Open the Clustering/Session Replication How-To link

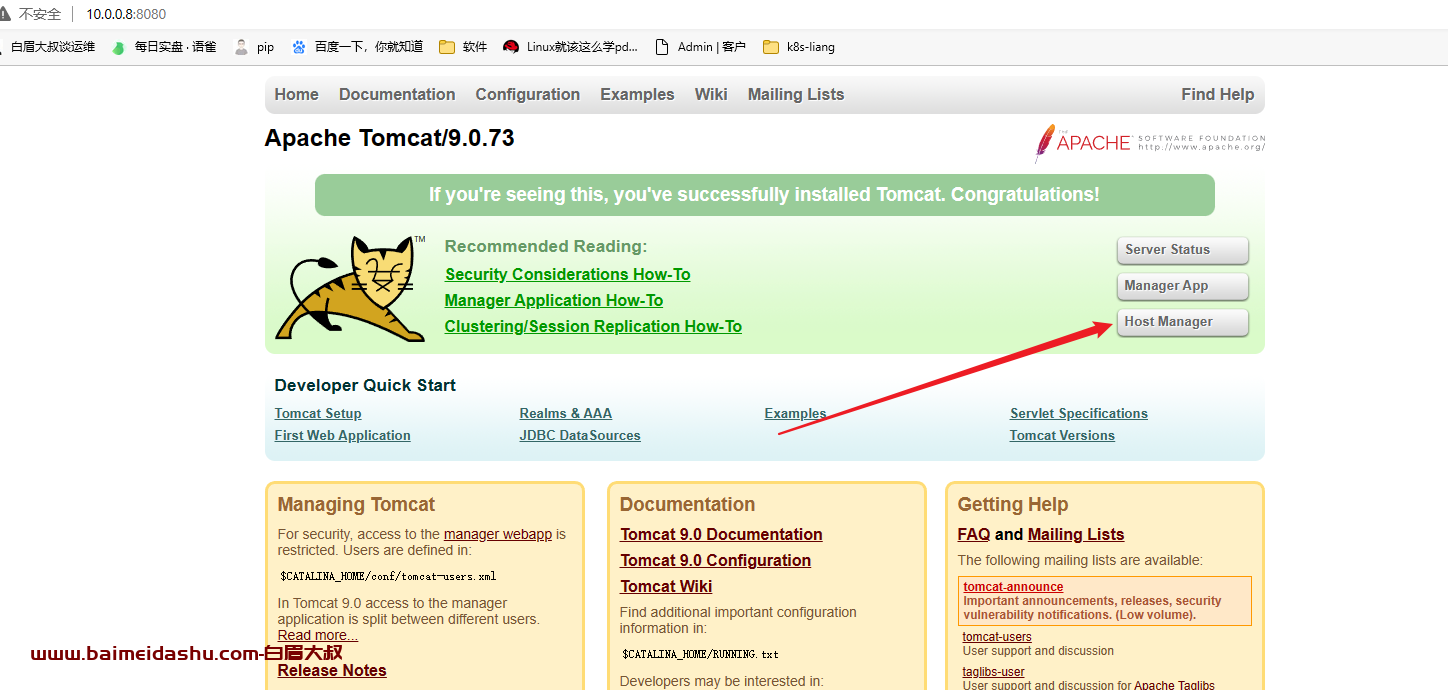click(593, 326)
